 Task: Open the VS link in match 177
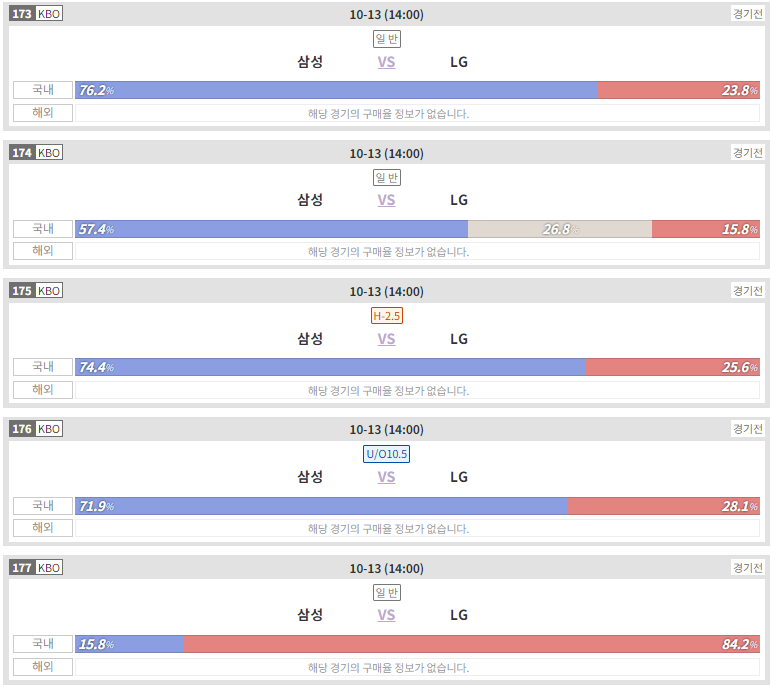click(386, 615)
